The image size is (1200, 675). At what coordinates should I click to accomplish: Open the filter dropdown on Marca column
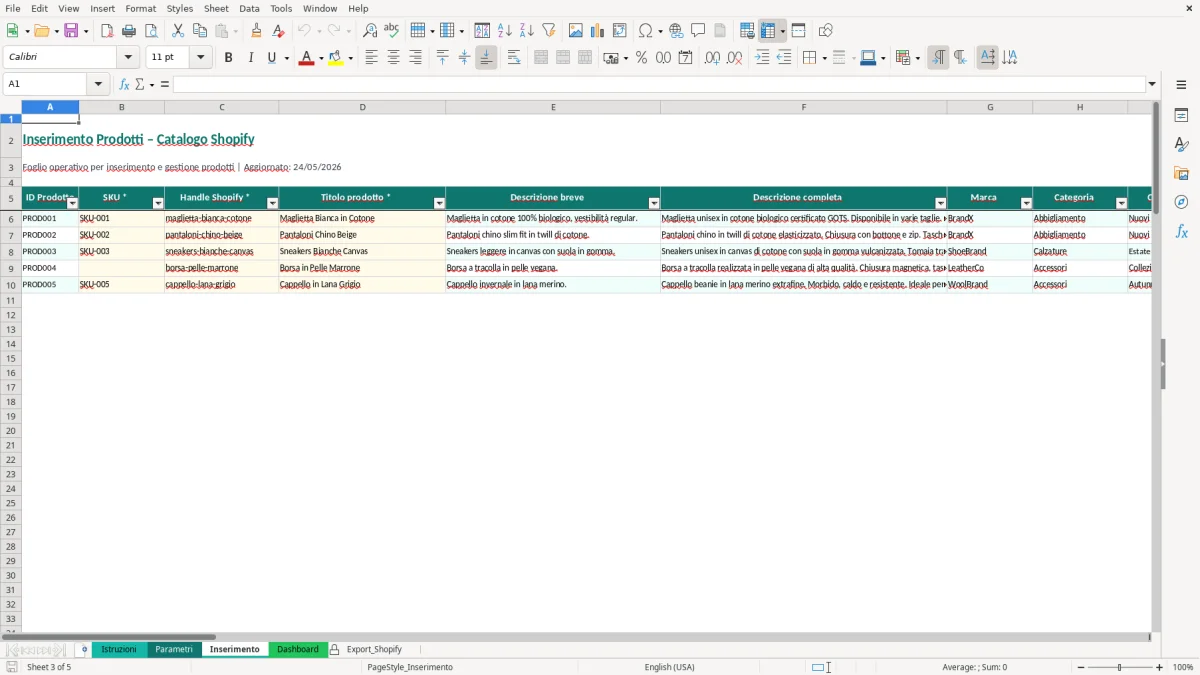1025,203
